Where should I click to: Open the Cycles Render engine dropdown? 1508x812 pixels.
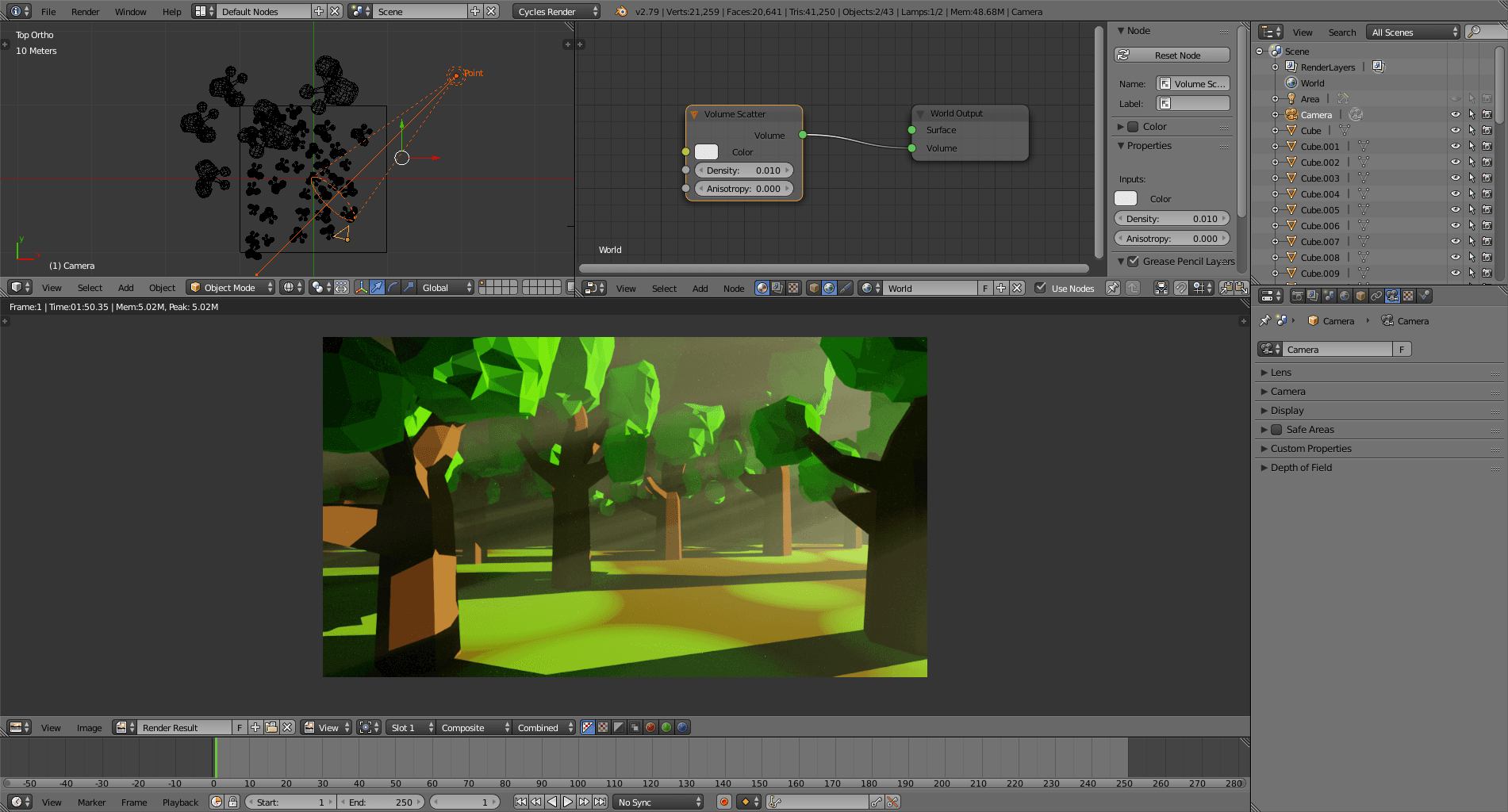556,11
